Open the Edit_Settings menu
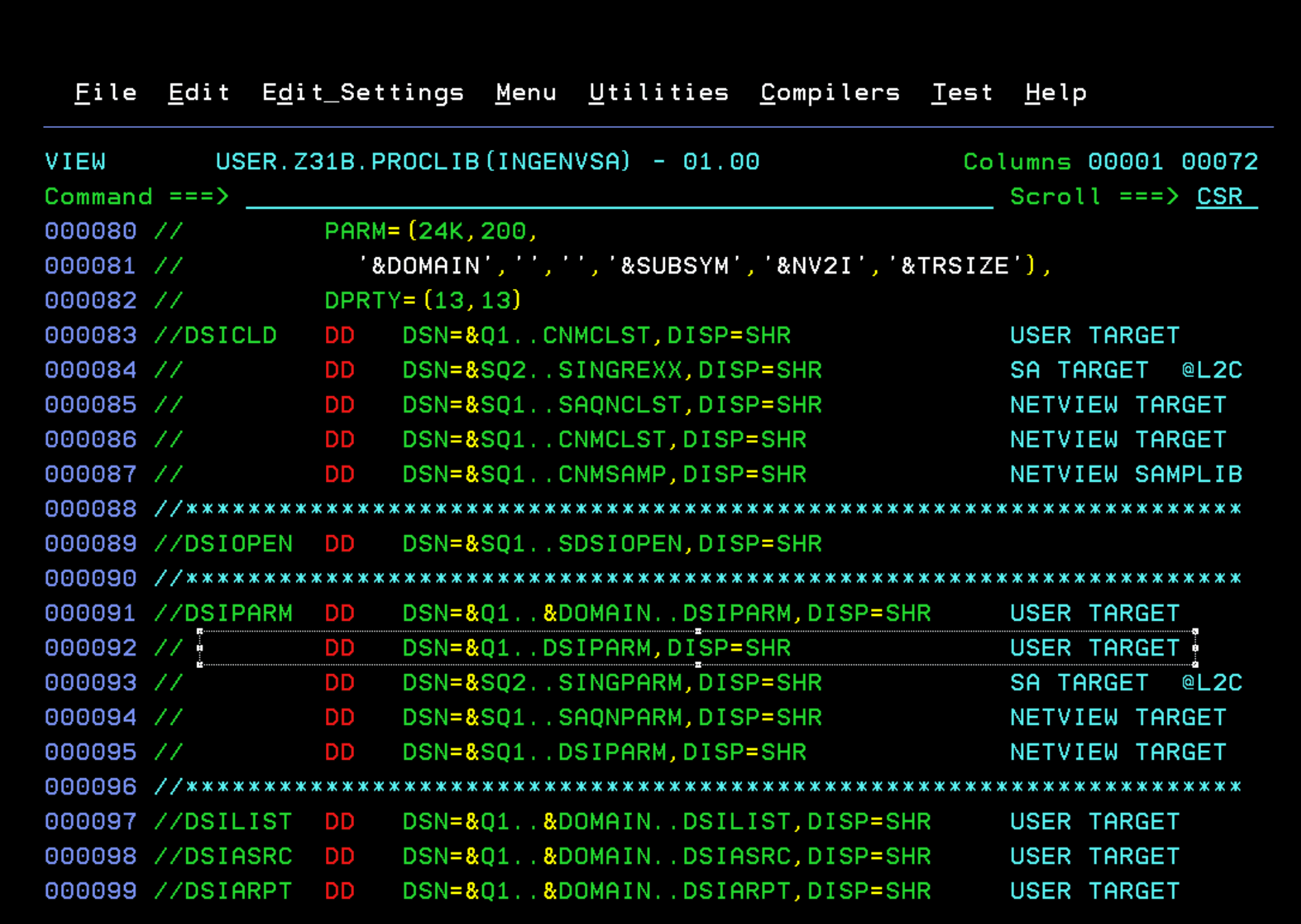The image size is (1301, 924). (x=363, y=92)
